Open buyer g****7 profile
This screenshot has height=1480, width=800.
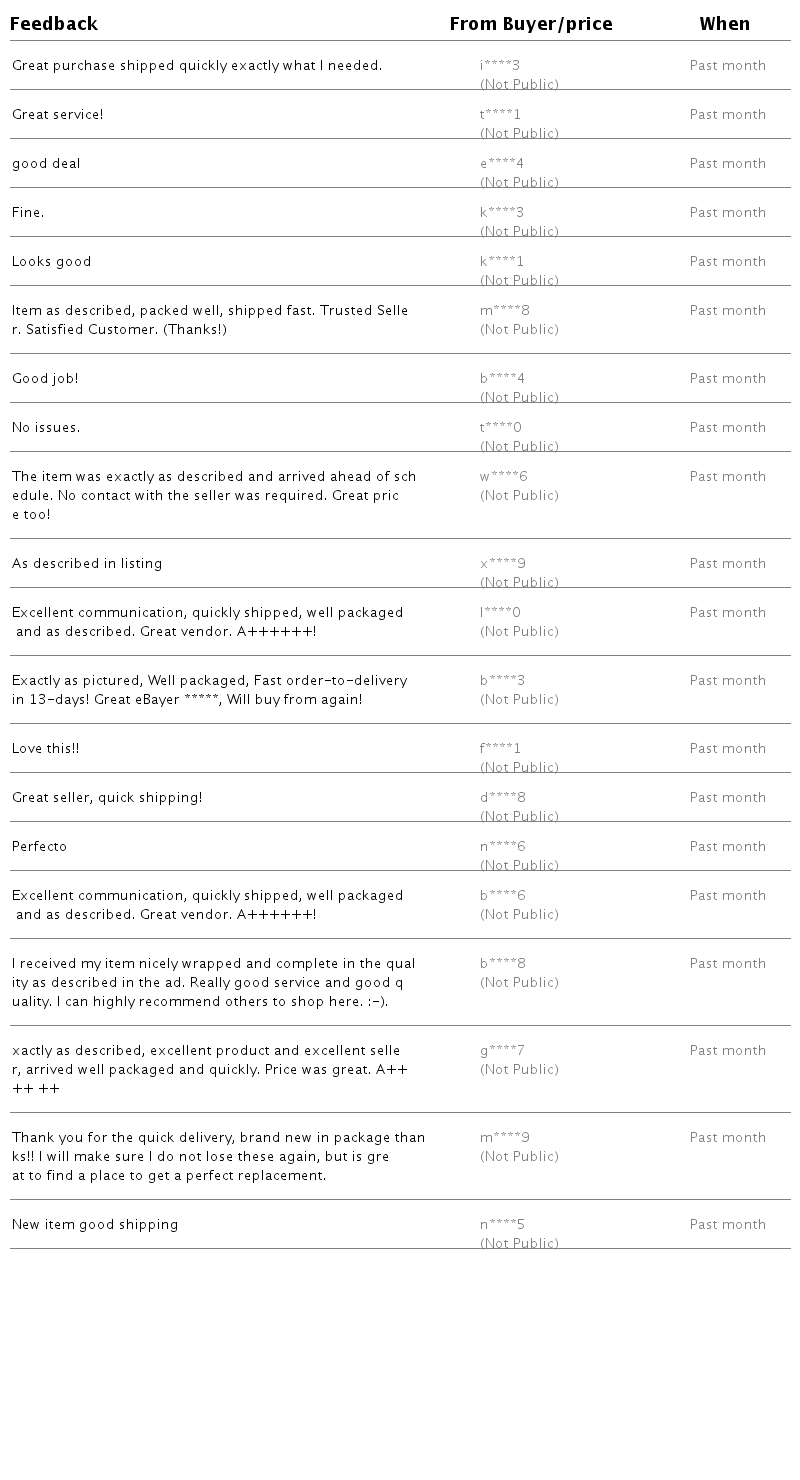(502, 1051)
